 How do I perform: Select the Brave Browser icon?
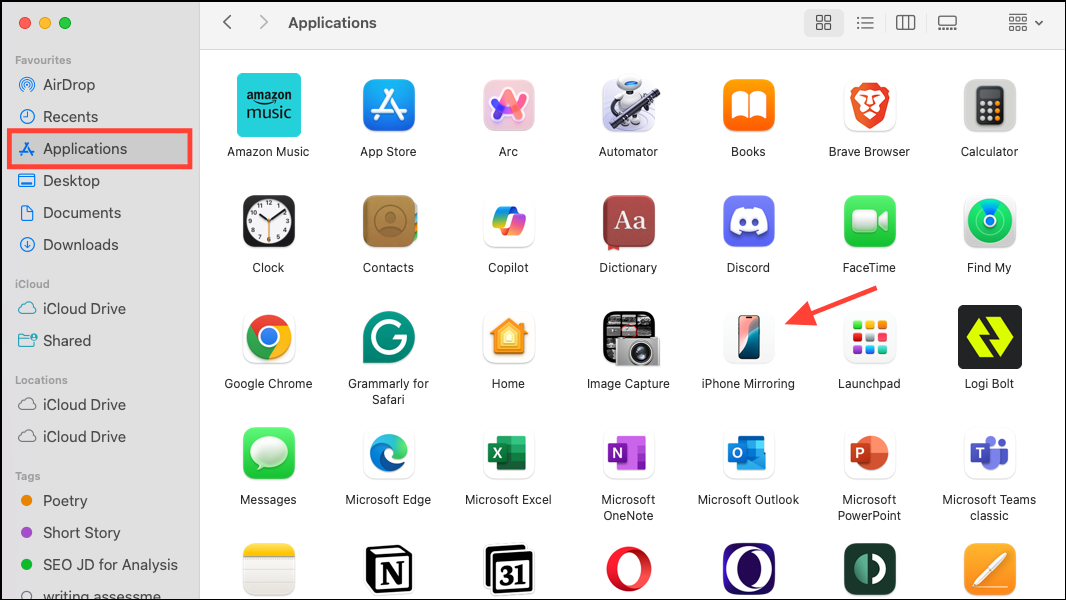pyautogui.click(x=869, y=105)
